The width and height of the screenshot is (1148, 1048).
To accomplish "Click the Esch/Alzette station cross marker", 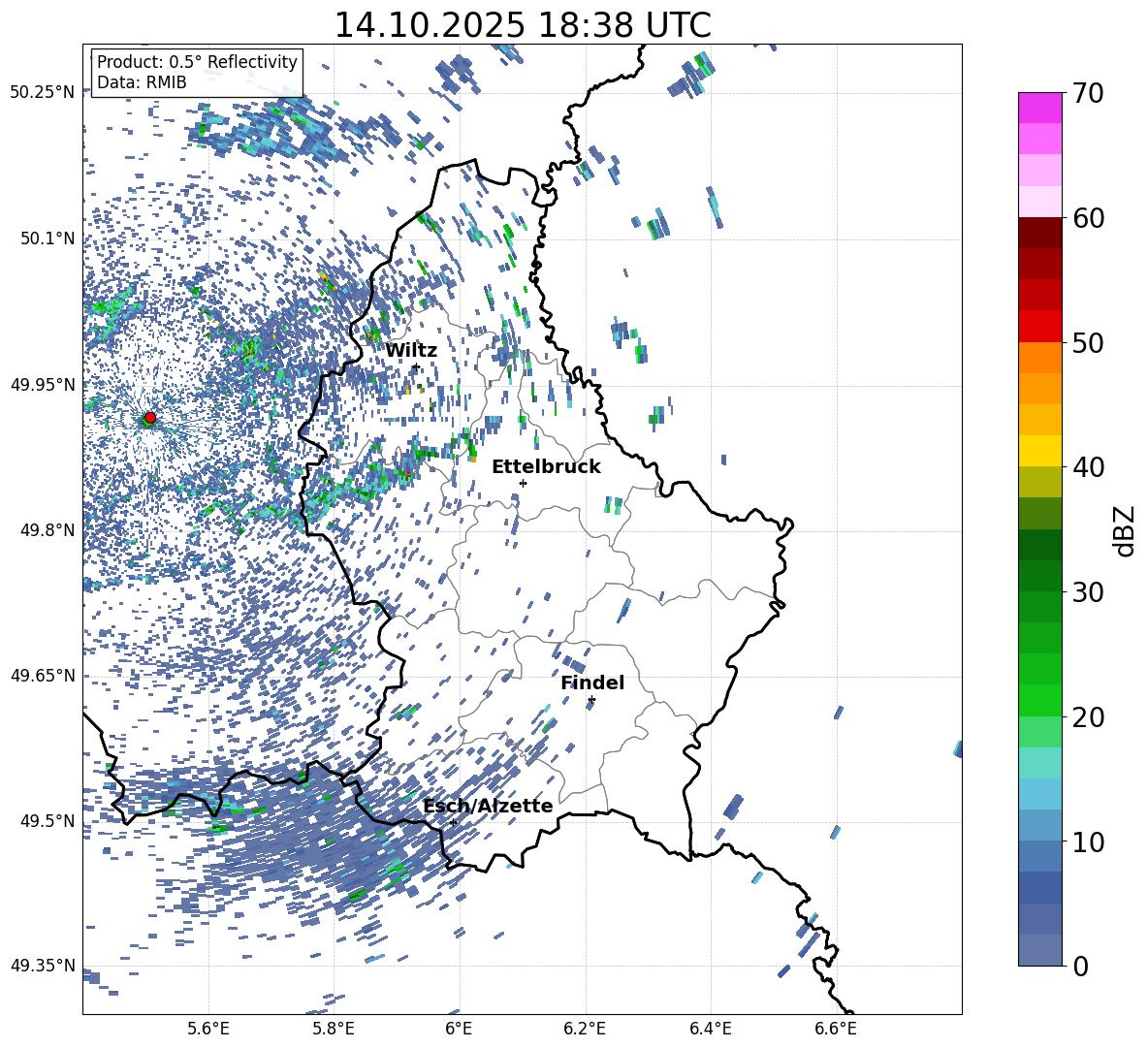I will [453, 822].
